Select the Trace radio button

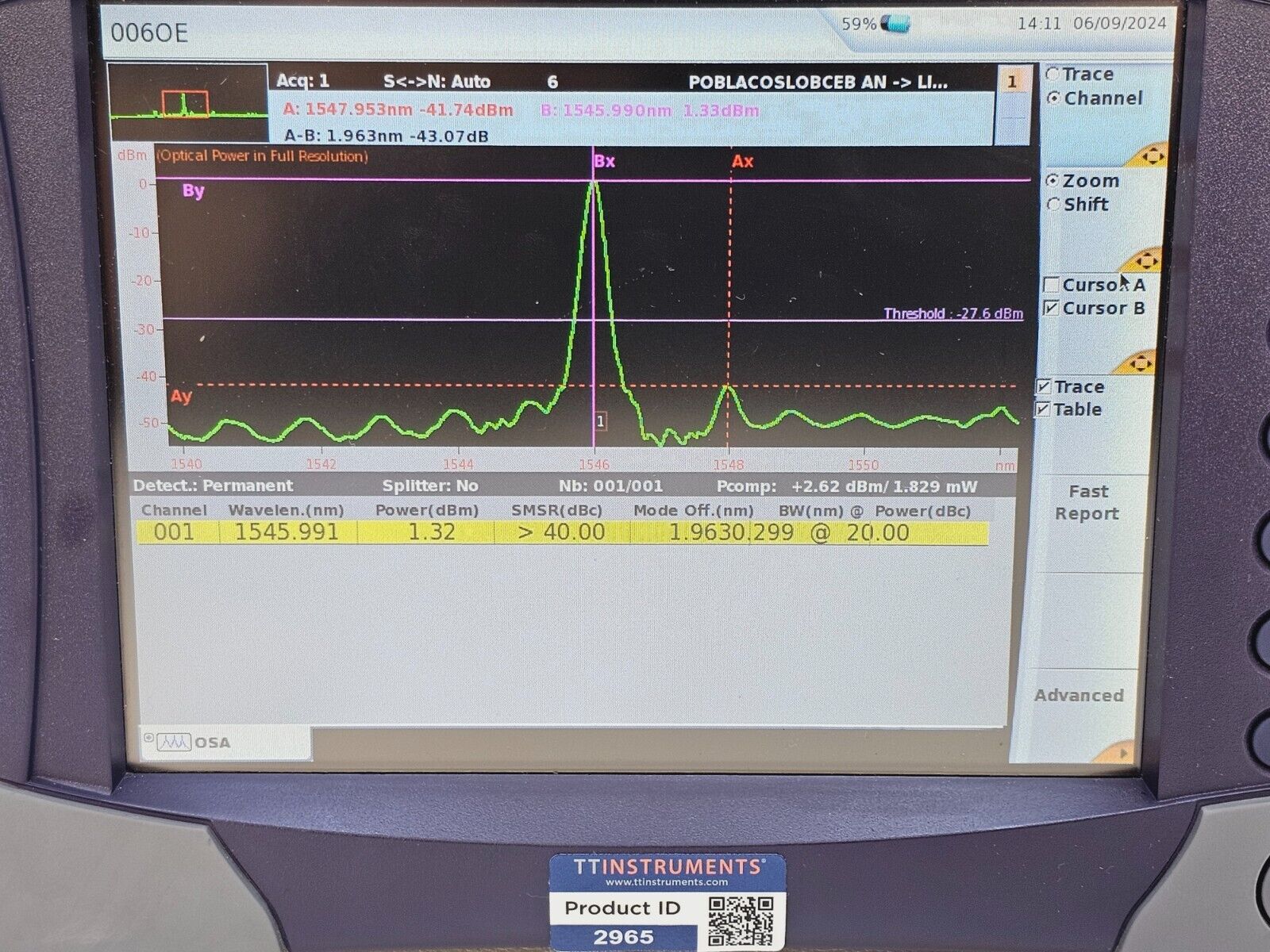(x=1053, y=73)
